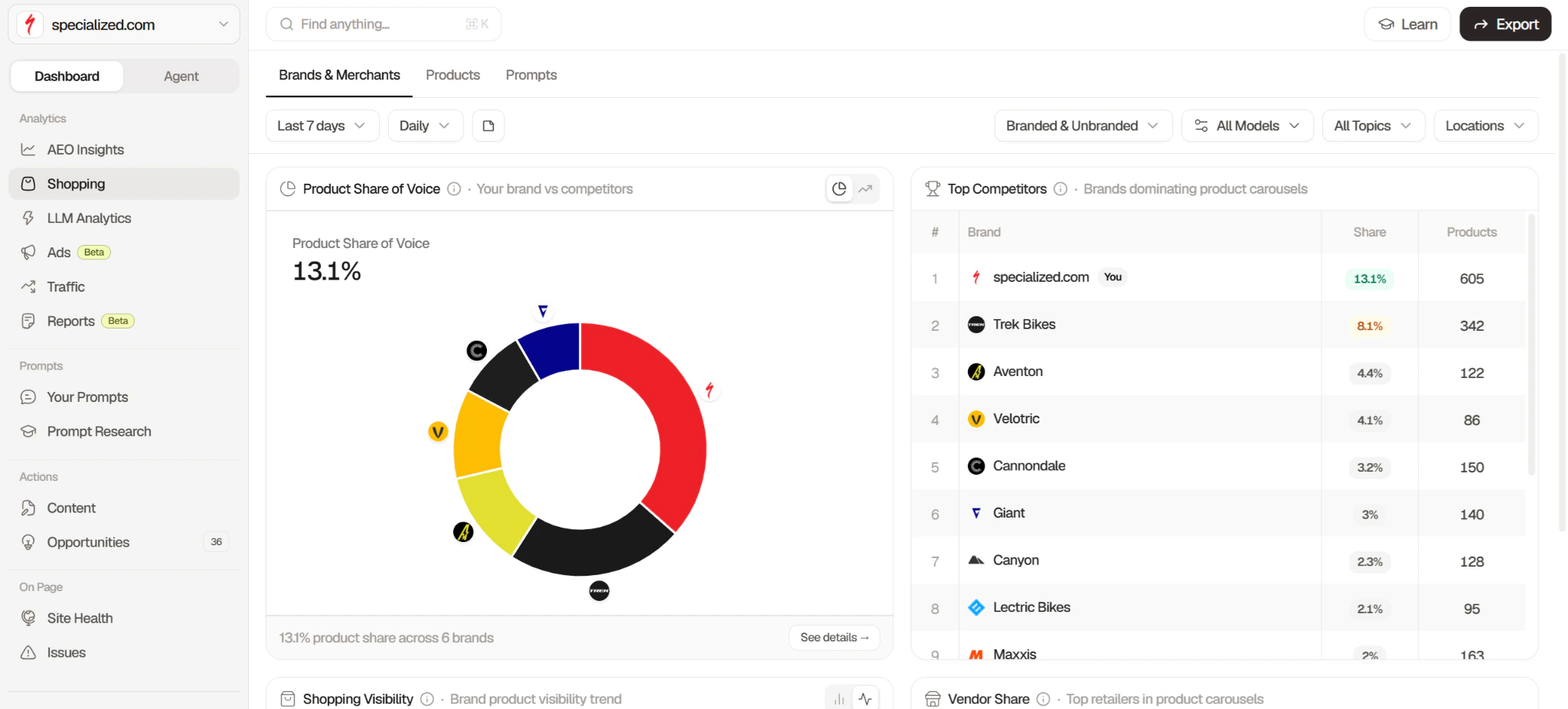Click info icon next to Shopping Visibility
Image resolution: width=1568 pixels, height=709 pixels.
tap(427, 699)
